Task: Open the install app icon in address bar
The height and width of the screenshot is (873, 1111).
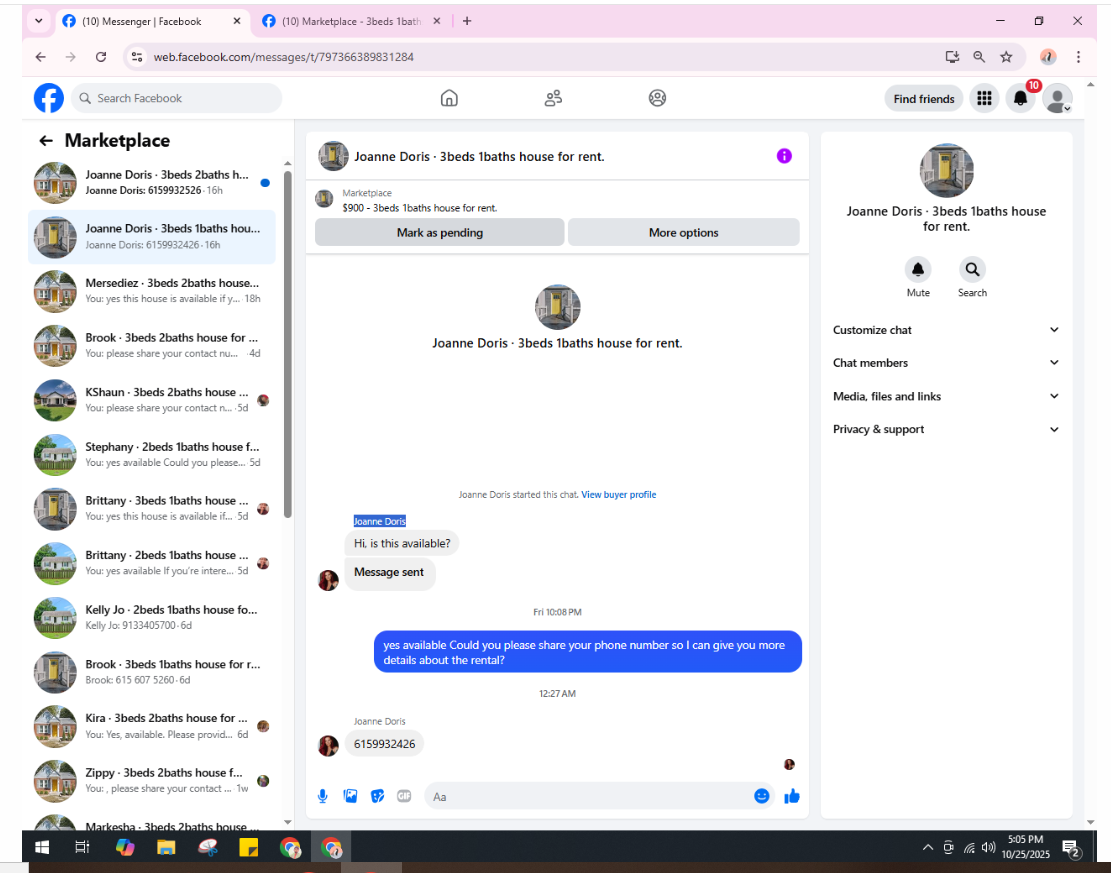Action: click(x=952, y=57)
